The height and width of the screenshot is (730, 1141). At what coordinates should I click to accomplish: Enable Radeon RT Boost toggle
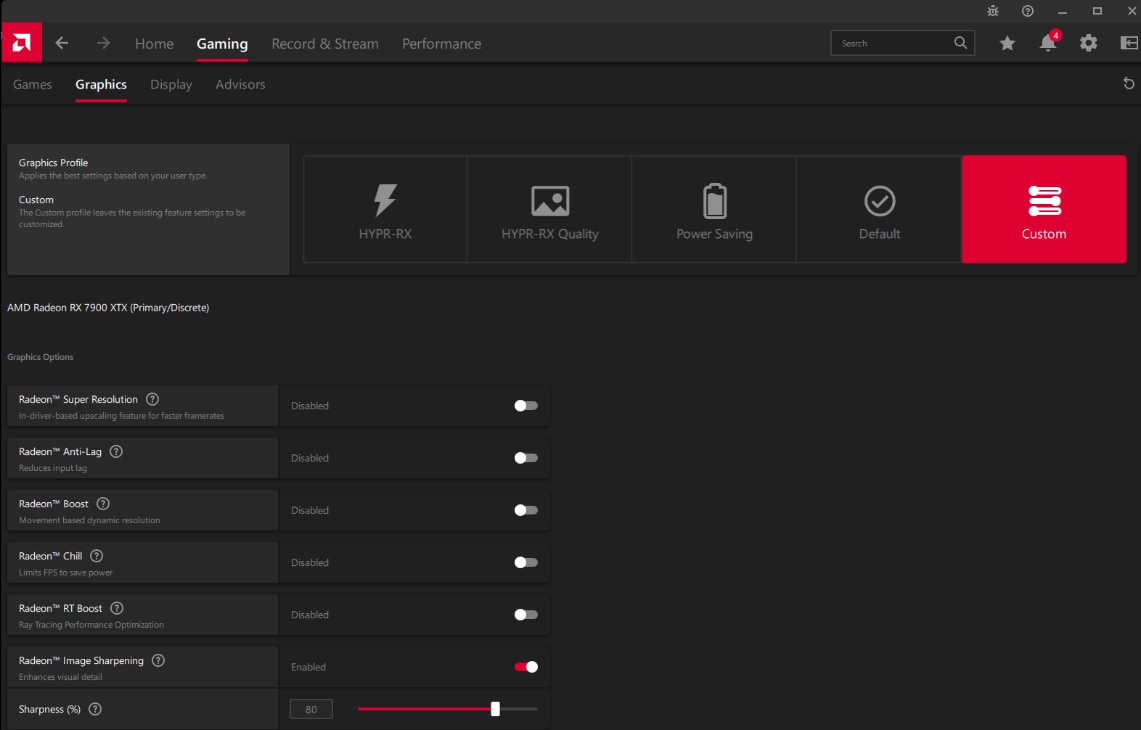click(x=525, y=615)
